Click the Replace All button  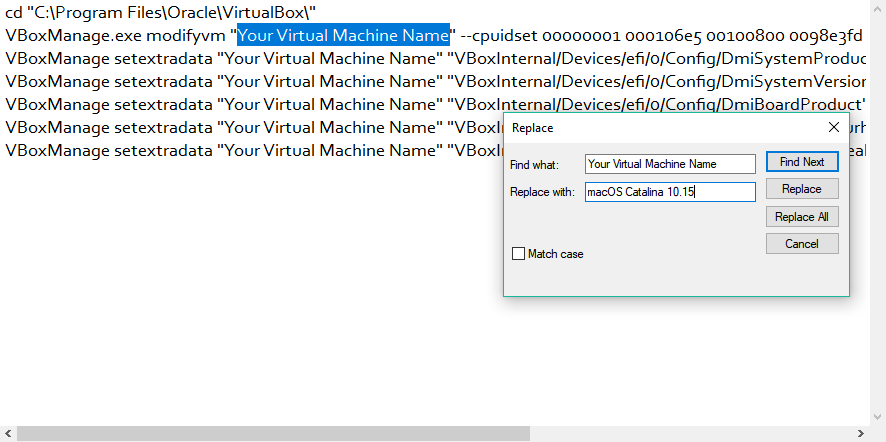(x=801, y=217)
